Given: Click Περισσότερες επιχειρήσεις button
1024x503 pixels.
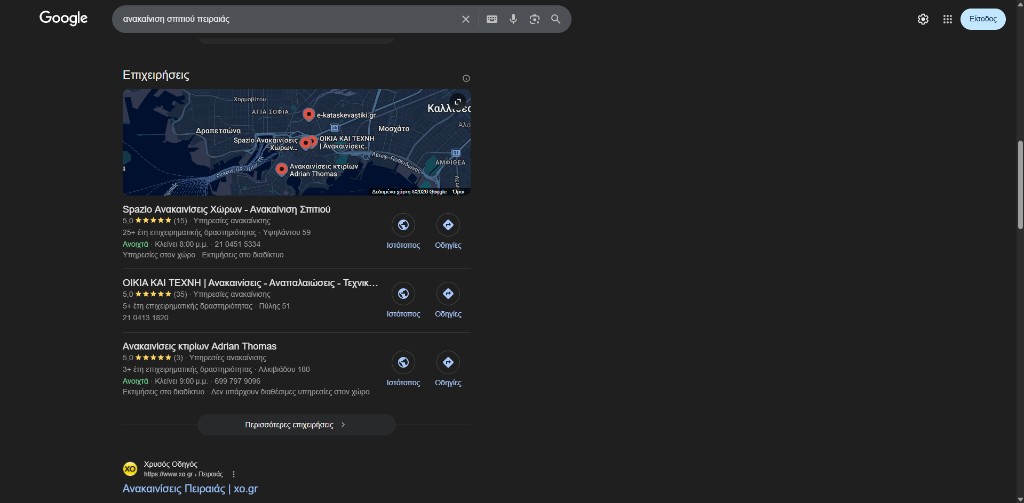Looking at the screenshot, I should coord(296,425).
